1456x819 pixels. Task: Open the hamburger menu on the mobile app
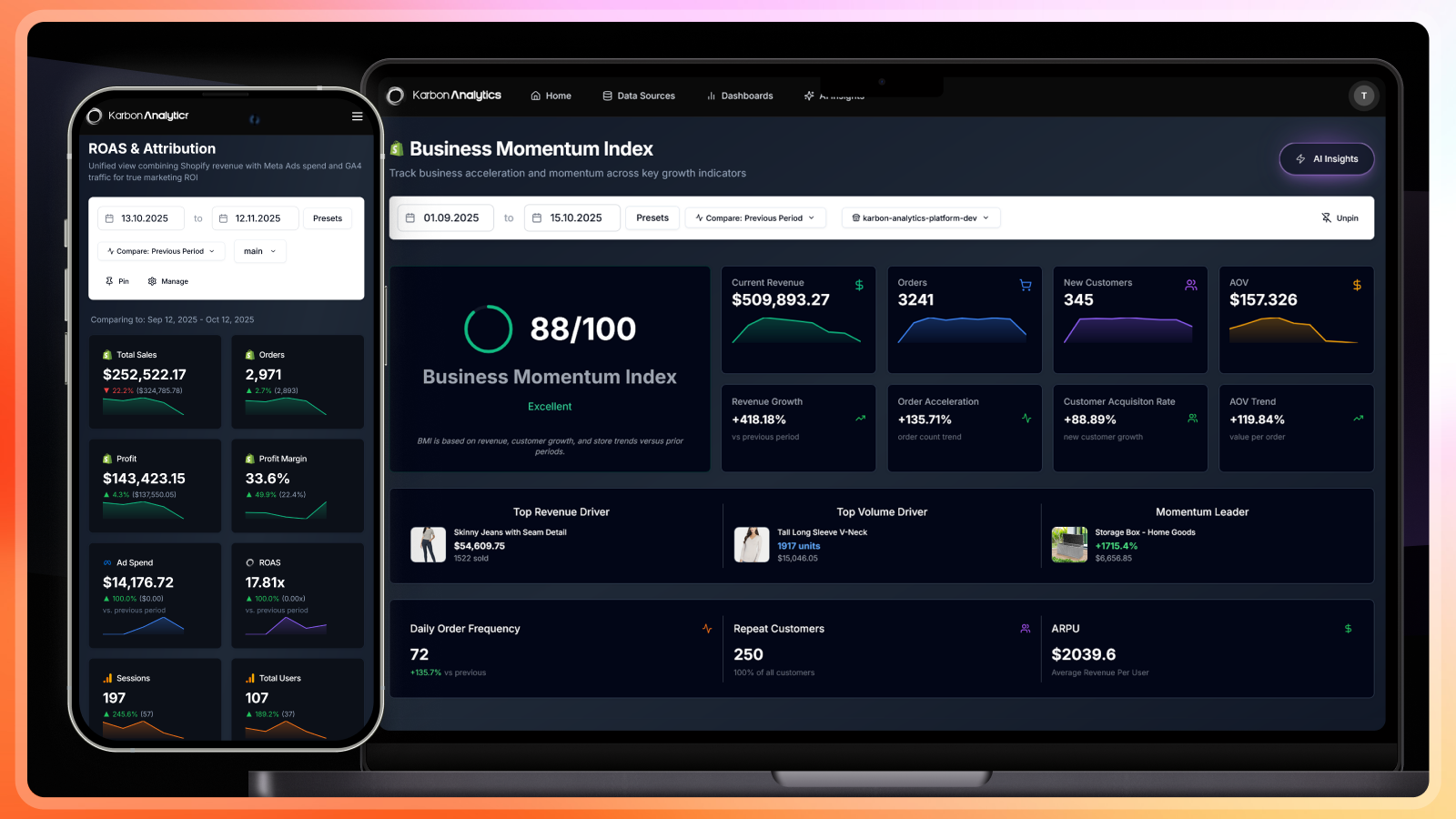pyautogui.click(x=357, y=116)
